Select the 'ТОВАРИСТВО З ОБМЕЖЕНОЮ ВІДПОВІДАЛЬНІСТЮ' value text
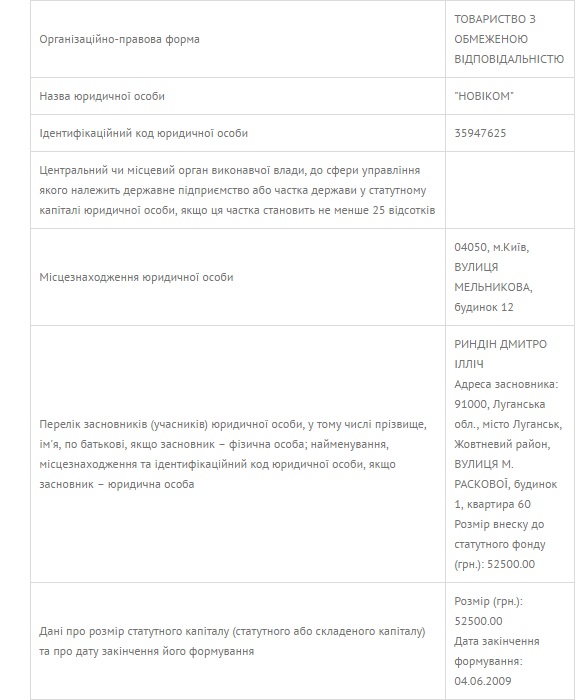 tap(509, 39)
